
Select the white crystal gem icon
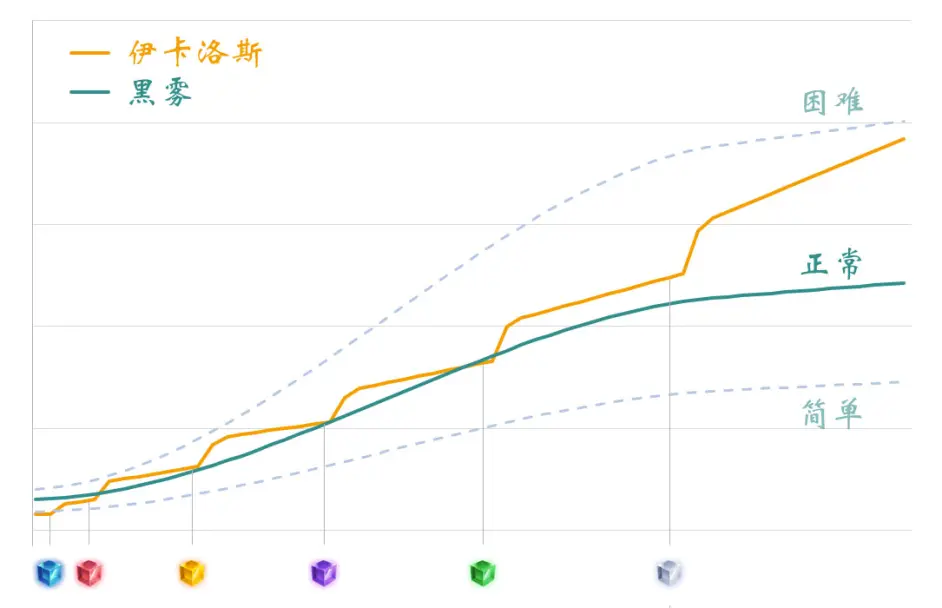669,573
